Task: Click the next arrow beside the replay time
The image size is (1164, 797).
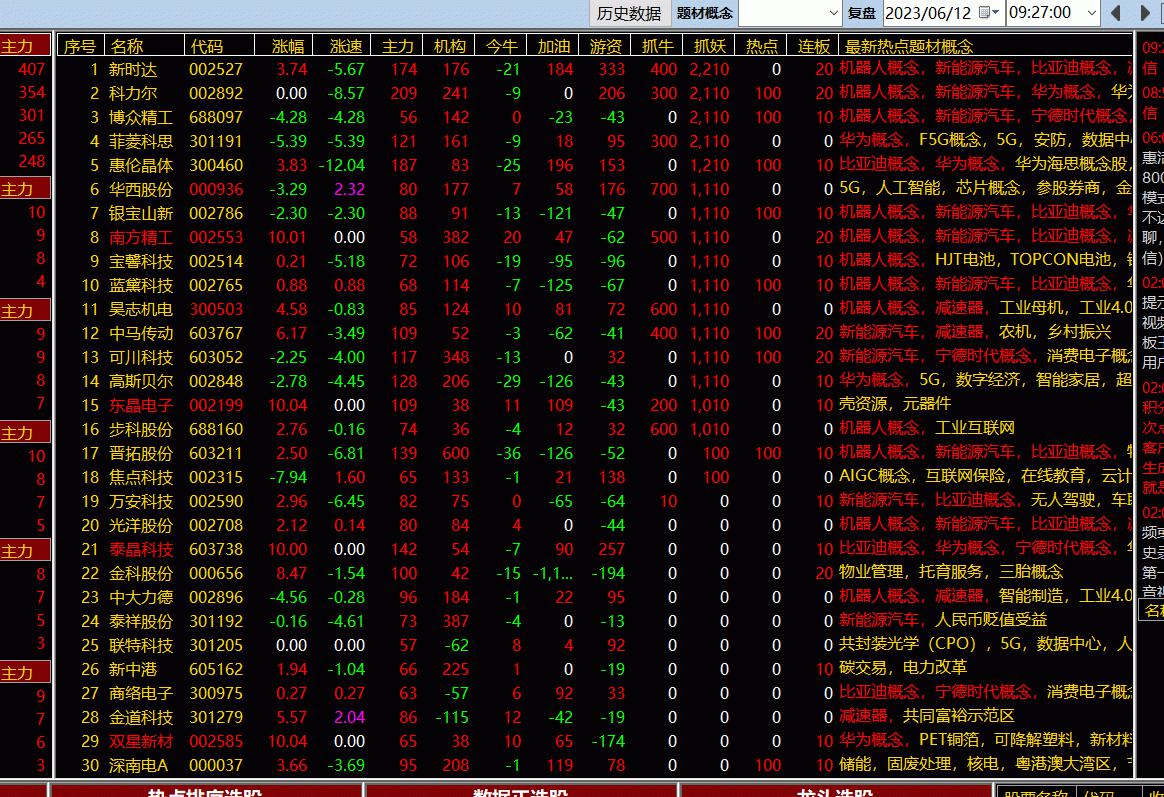Action: click(1145, 13)
